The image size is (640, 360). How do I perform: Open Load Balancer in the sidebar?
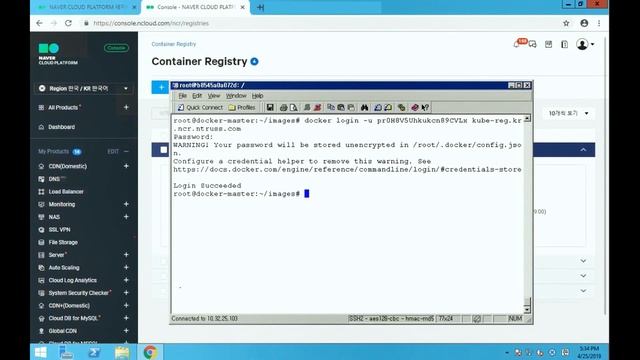(66, 191)
